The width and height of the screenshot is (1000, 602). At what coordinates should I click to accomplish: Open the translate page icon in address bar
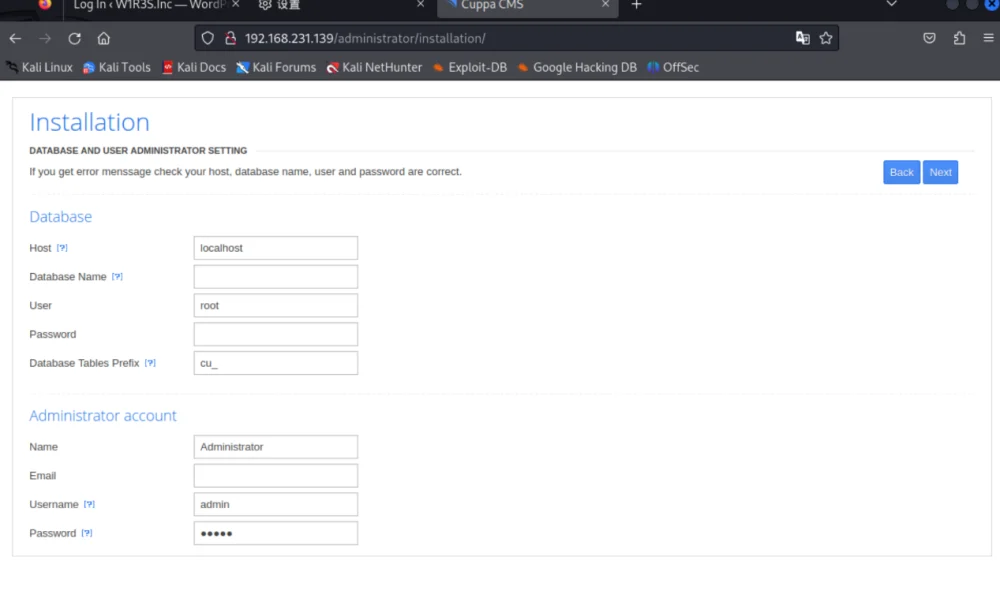point(802,38)
